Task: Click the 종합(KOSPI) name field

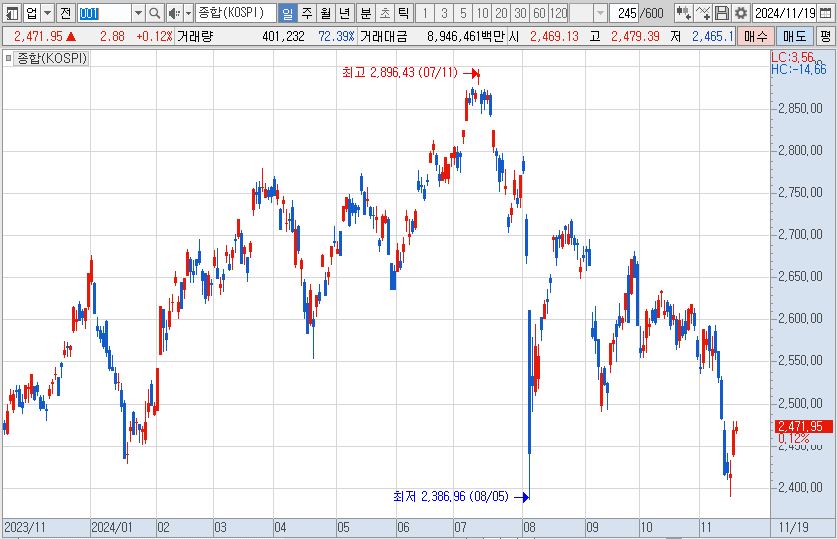Action: 235,13
